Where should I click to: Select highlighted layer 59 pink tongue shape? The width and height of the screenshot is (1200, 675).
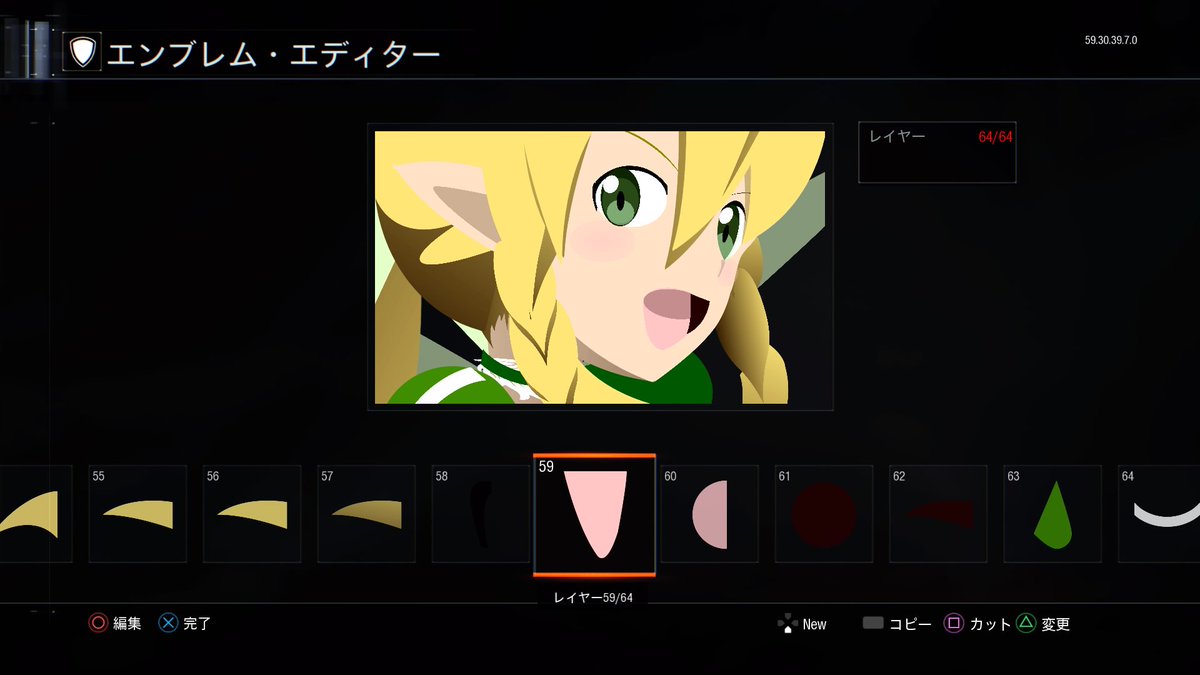click(595, 515)
